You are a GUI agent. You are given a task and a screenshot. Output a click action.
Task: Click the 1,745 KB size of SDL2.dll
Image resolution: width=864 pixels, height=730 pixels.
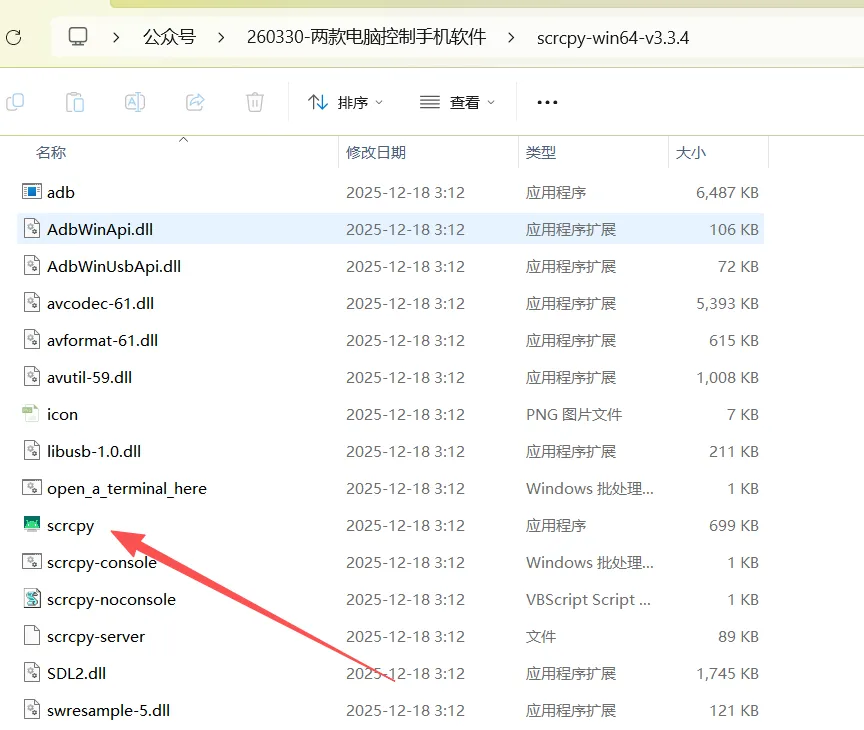[x=727, y=673]
